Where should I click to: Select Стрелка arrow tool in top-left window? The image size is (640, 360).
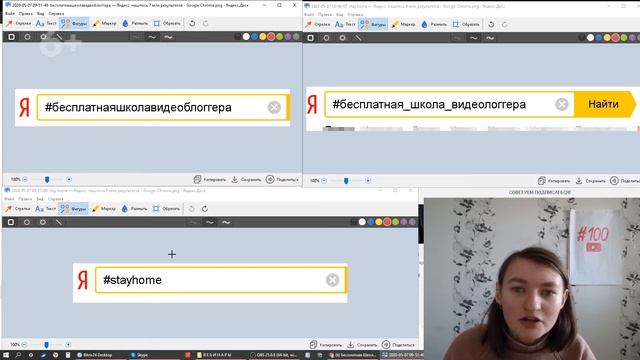click(18, 24)
